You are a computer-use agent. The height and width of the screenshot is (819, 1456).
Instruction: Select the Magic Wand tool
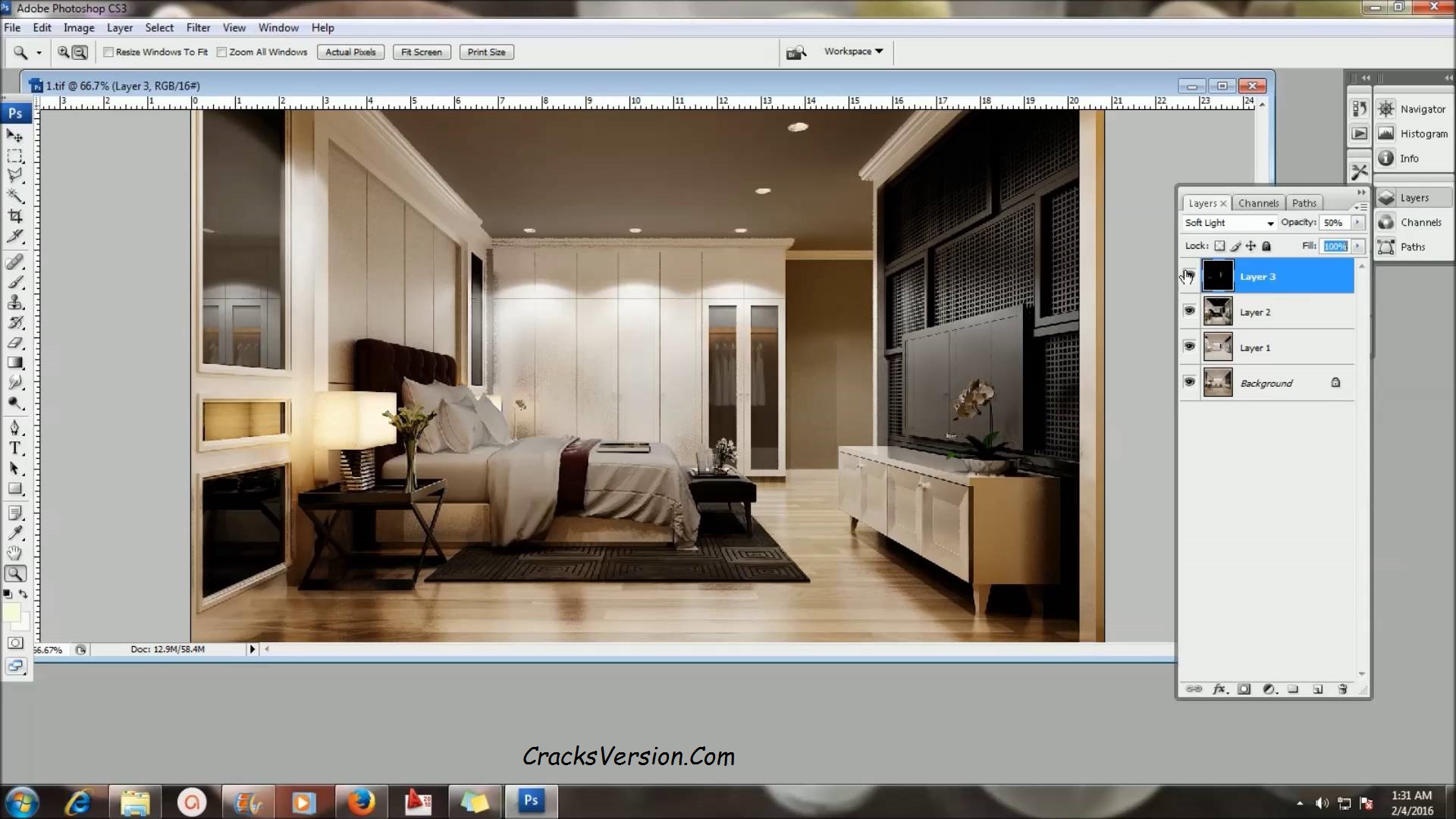click(x=15, y=196)
